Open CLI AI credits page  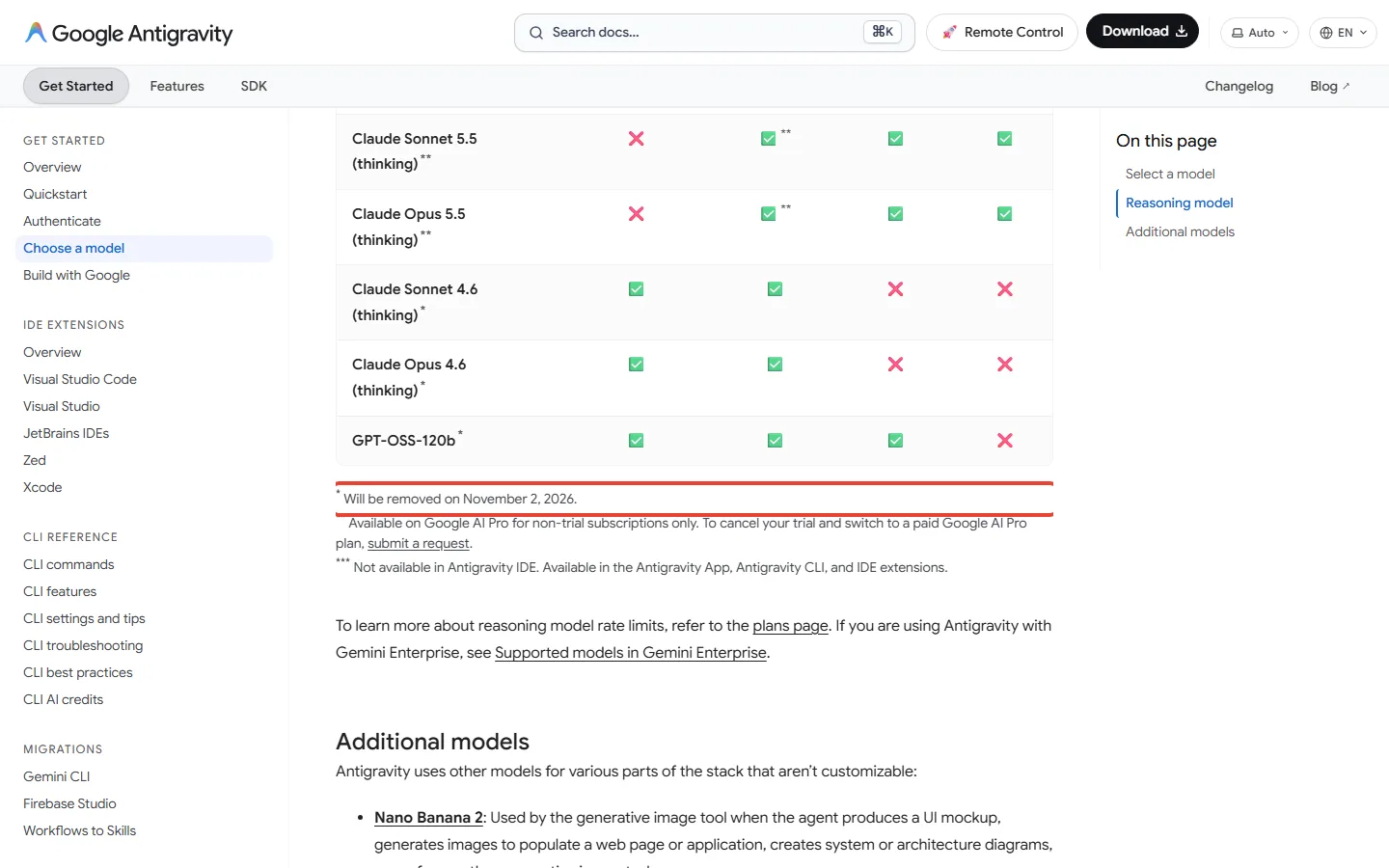[x=63, y=699]
